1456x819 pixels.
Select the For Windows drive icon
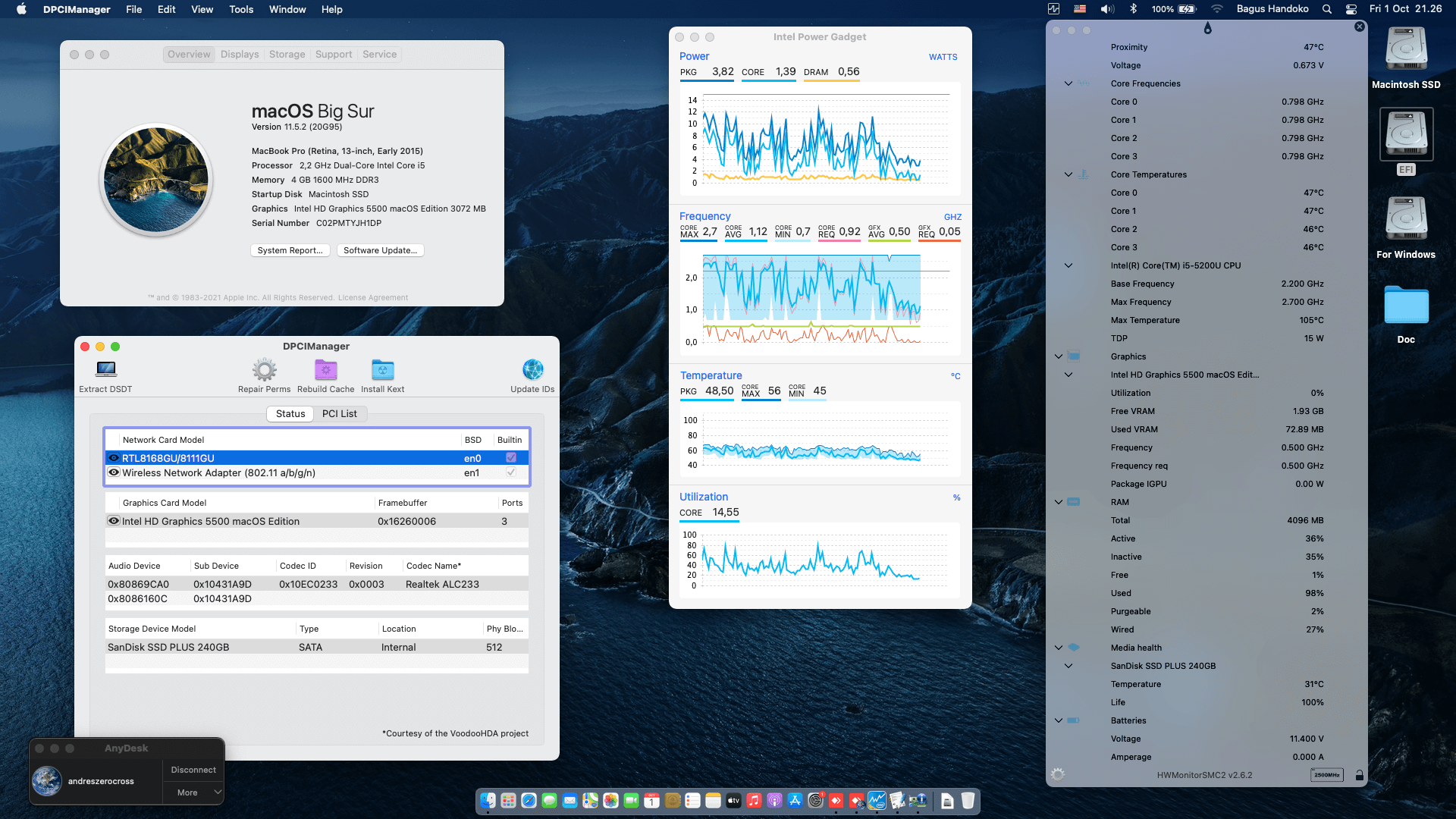(1406, 219)
